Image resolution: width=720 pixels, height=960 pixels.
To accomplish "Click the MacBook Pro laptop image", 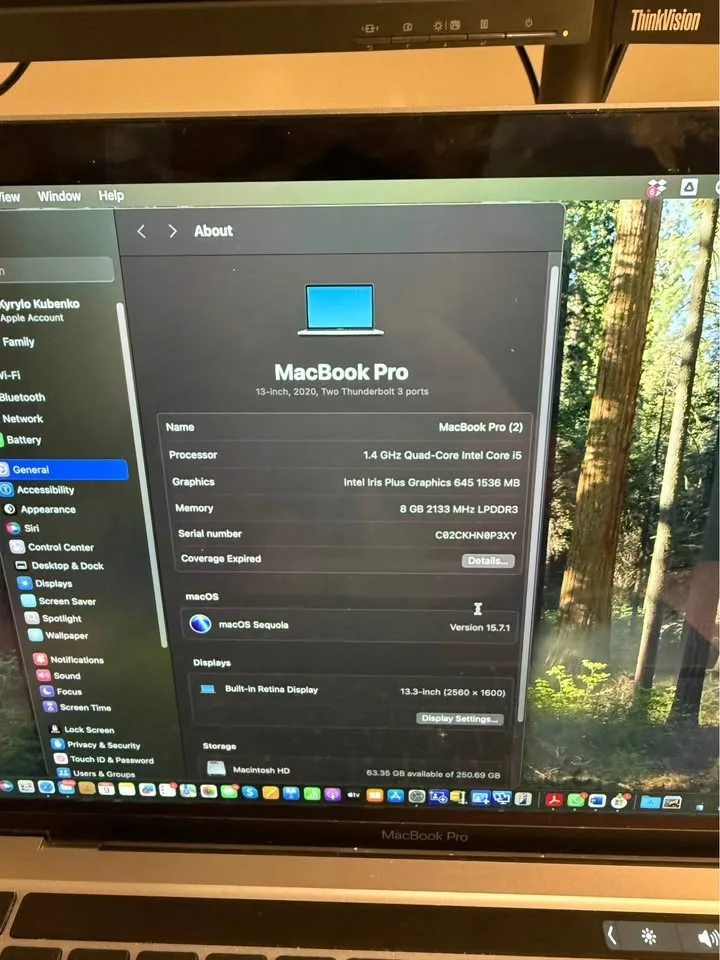I will click(340, 309).
